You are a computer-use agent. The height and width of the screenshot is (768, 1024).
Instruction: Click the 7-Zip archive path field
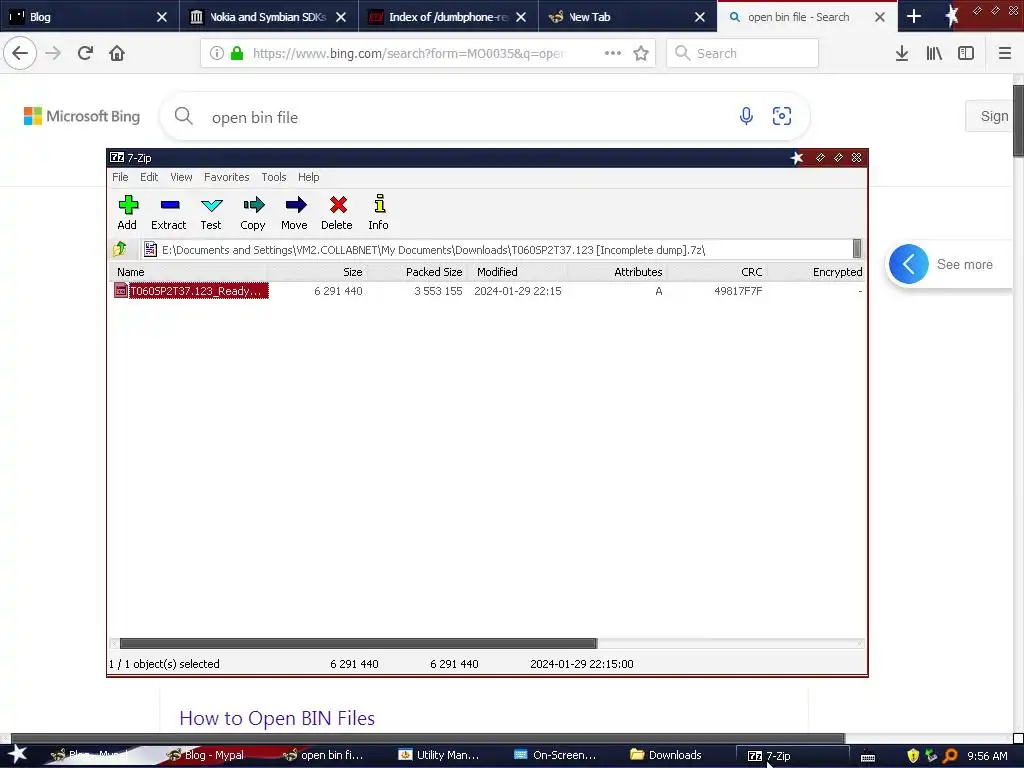click(x=496, y=249)
